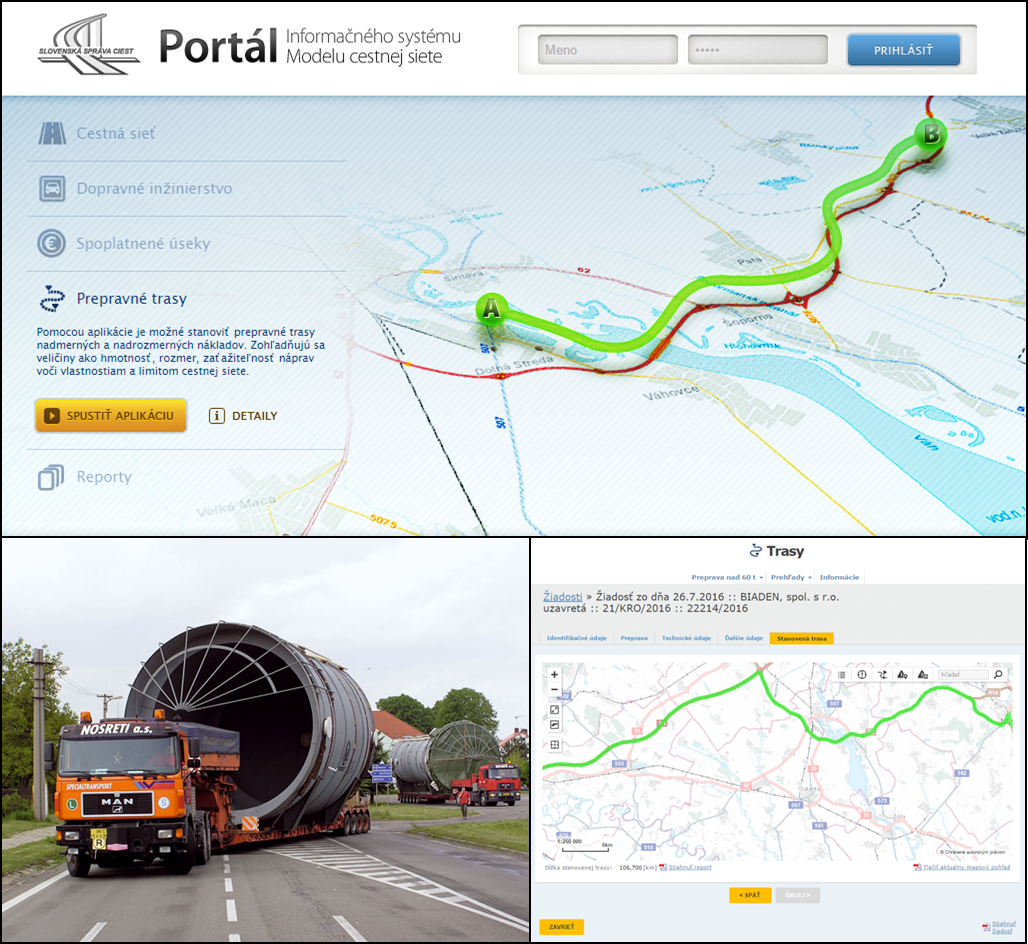Screen dimensions: 1028x944
Task: Zoom out the Trasy map with minus
Action: pyautogui.click(x=554, y=690)
